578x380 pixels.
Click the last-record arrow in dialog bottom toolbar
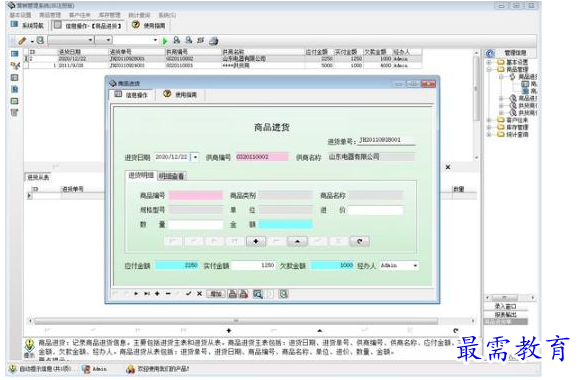click(x=147, y=294)
